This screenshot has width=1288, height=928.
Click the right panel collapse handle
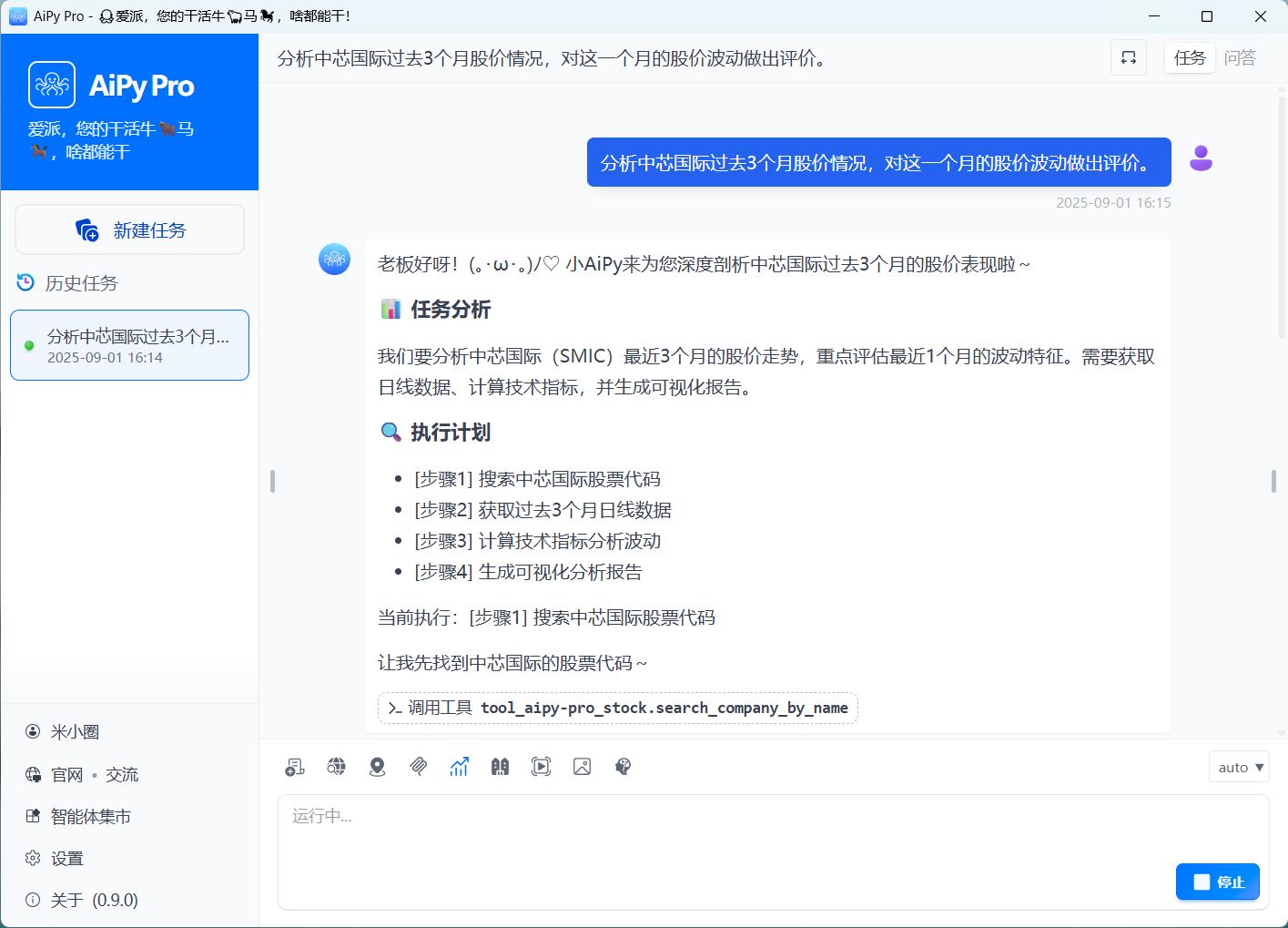click(x=1273, y=481)
